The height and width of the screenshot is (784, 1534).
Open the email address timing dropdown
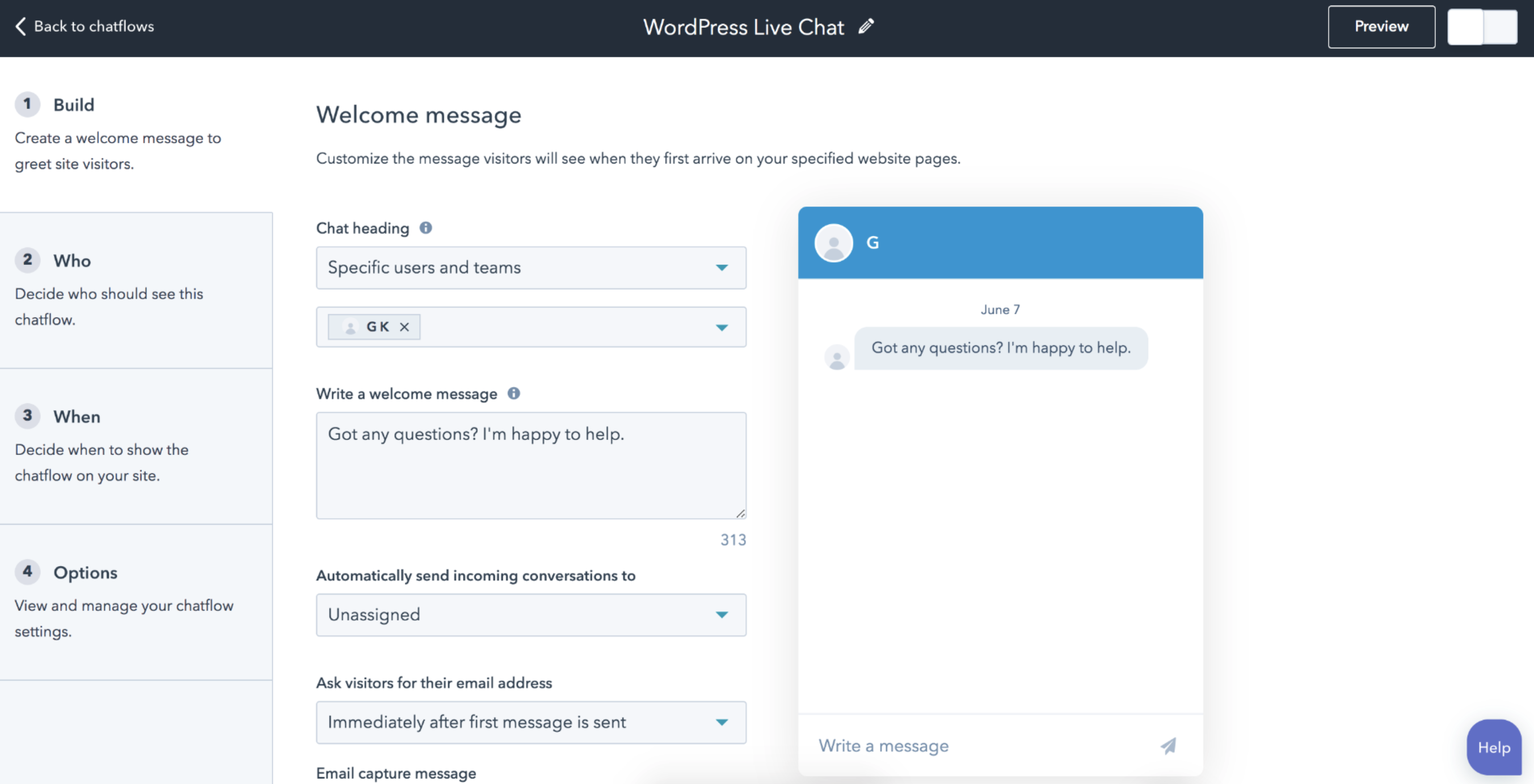(x=530, y=722)
